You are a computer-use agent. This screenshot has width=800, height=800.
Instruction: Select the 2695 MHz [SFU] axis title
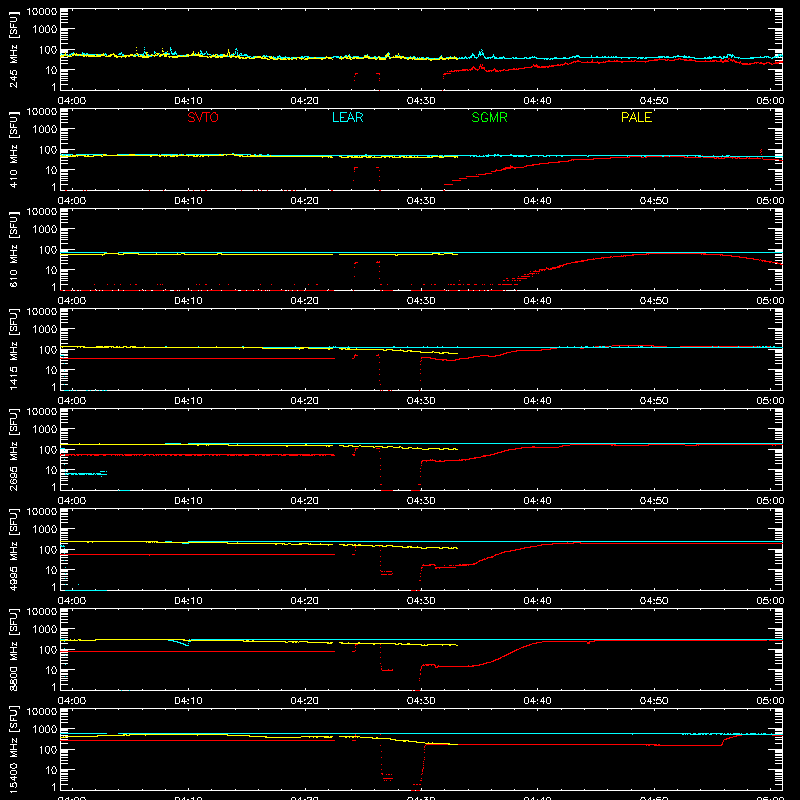click(x=14, y=449)
